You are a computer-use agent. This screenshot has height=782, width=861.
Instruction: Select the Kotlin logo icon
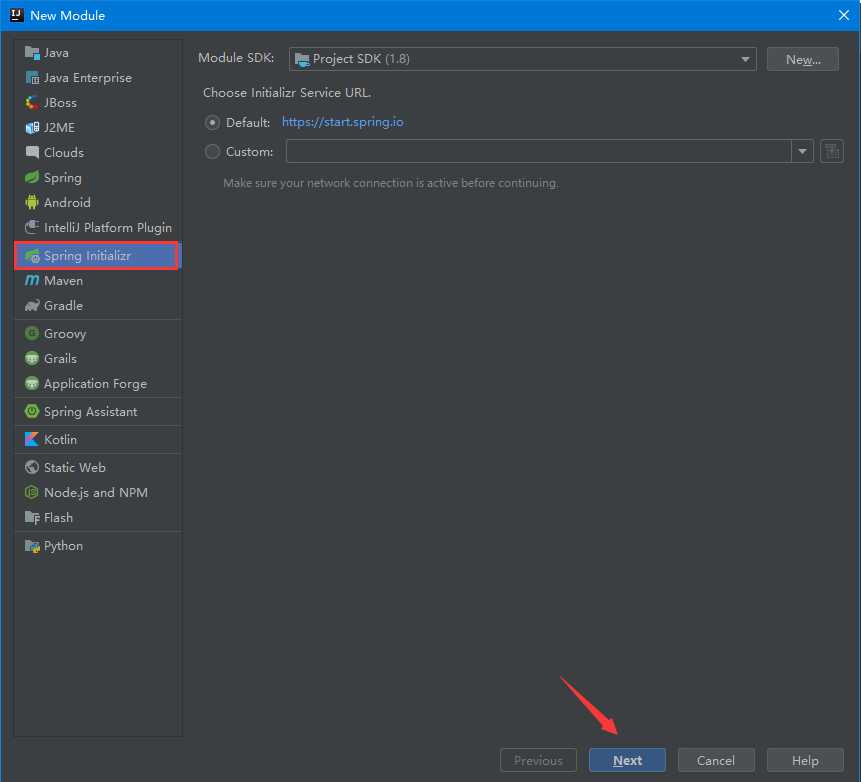click(32, 439)
